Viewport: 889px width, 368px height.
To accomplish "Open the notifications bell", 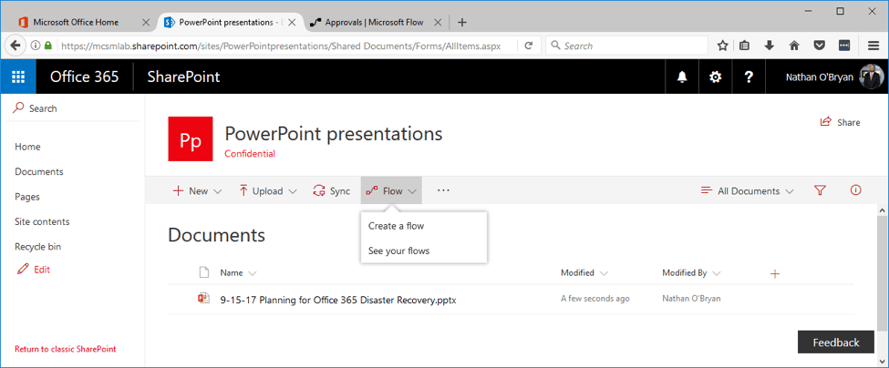I will 682,78.
